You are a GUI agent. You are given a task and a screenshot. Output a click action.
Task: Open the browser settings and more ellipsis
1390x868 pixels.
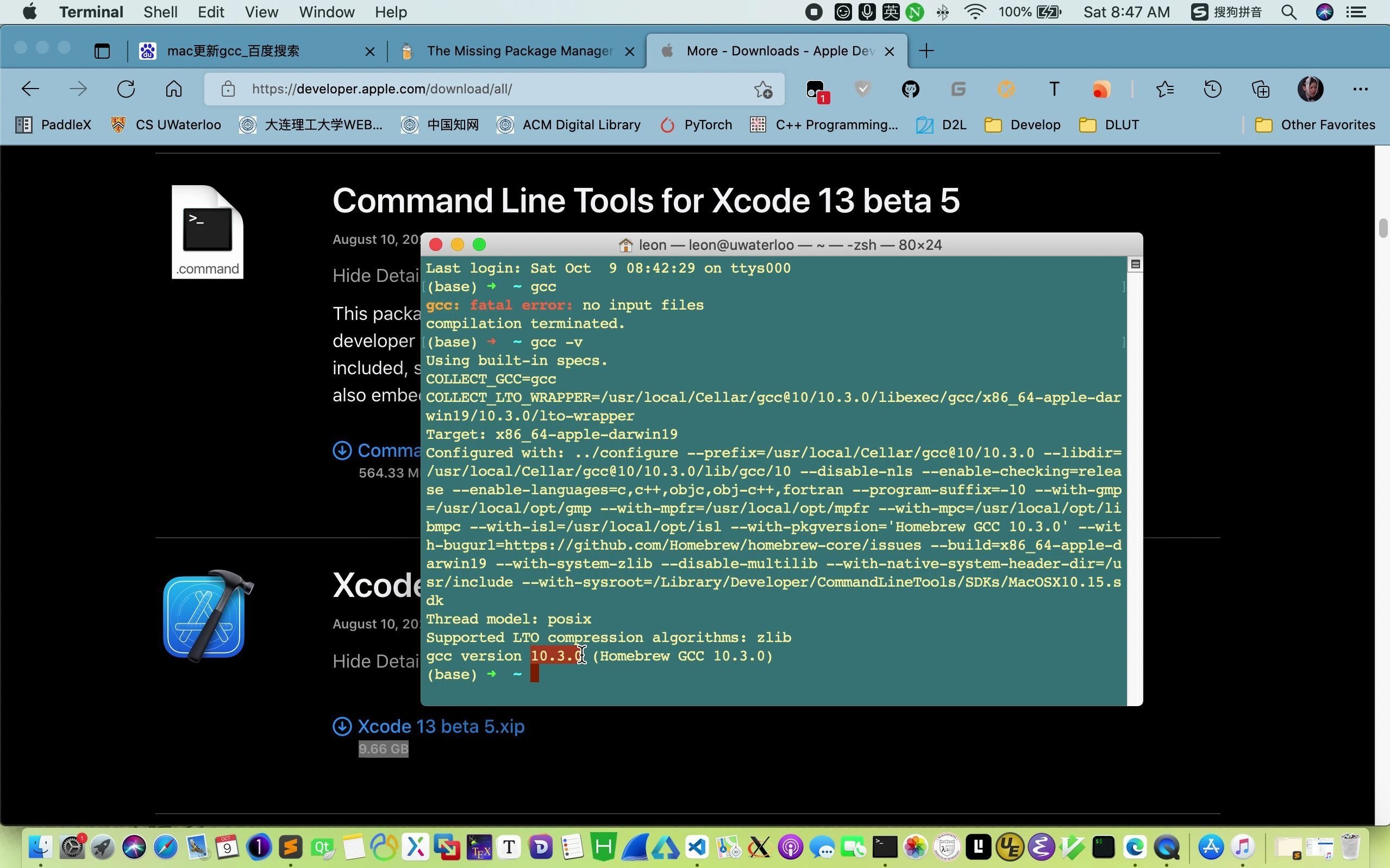point(1360,89)
